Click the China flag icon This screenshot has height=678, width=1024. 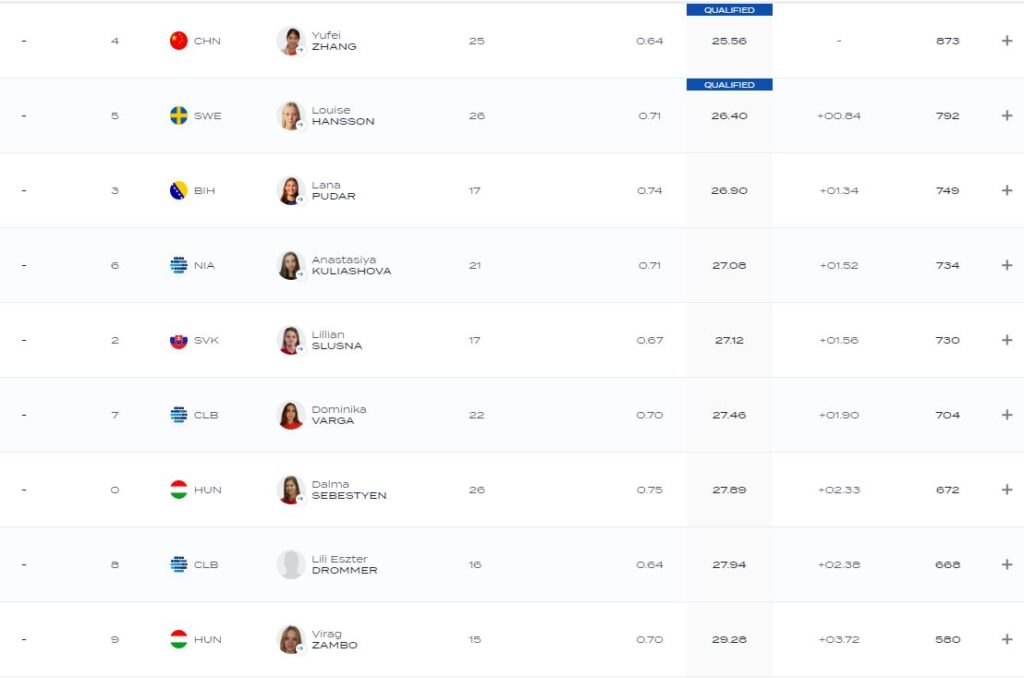click(179, 41)
